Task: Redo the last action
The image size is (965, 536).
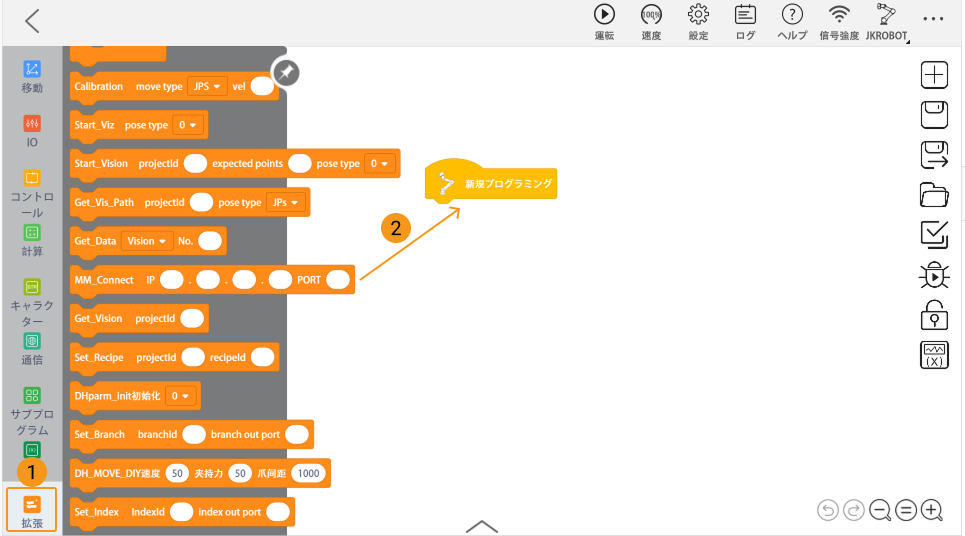Action: click(x=854, y=510)
